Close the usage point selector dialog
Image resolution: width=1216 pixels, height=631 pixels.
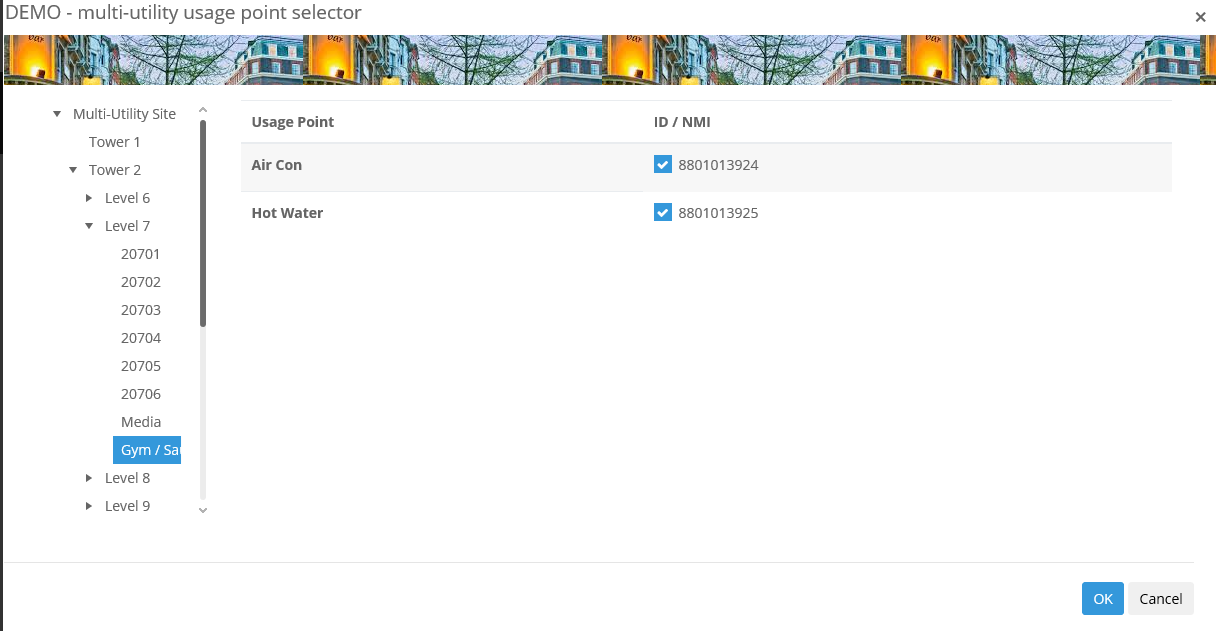coord(1200,17)
